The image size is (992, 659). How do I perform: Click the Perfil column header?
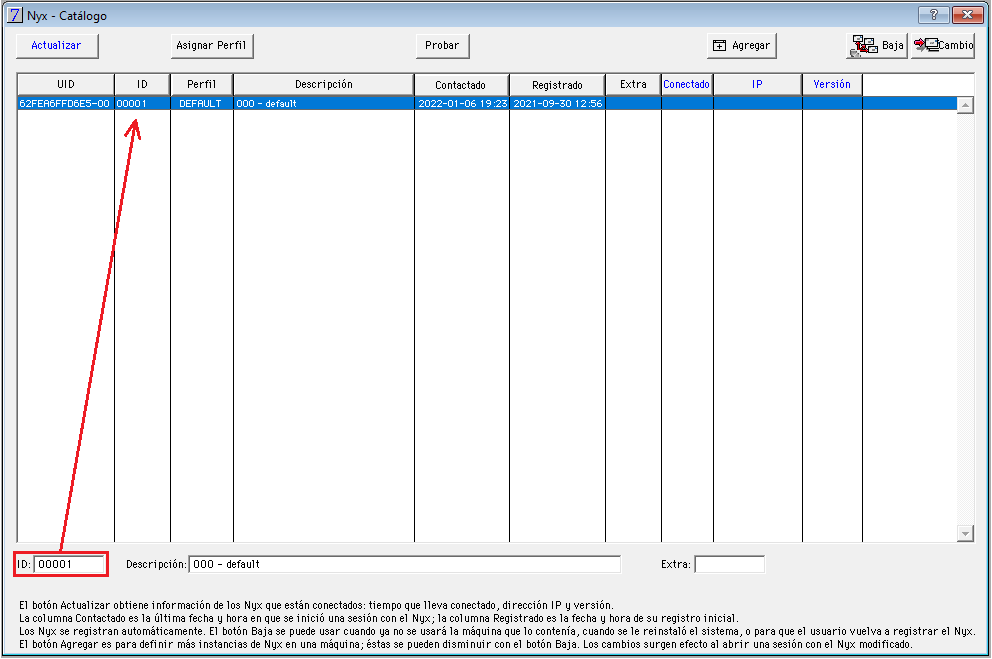(x=202, y=84)
